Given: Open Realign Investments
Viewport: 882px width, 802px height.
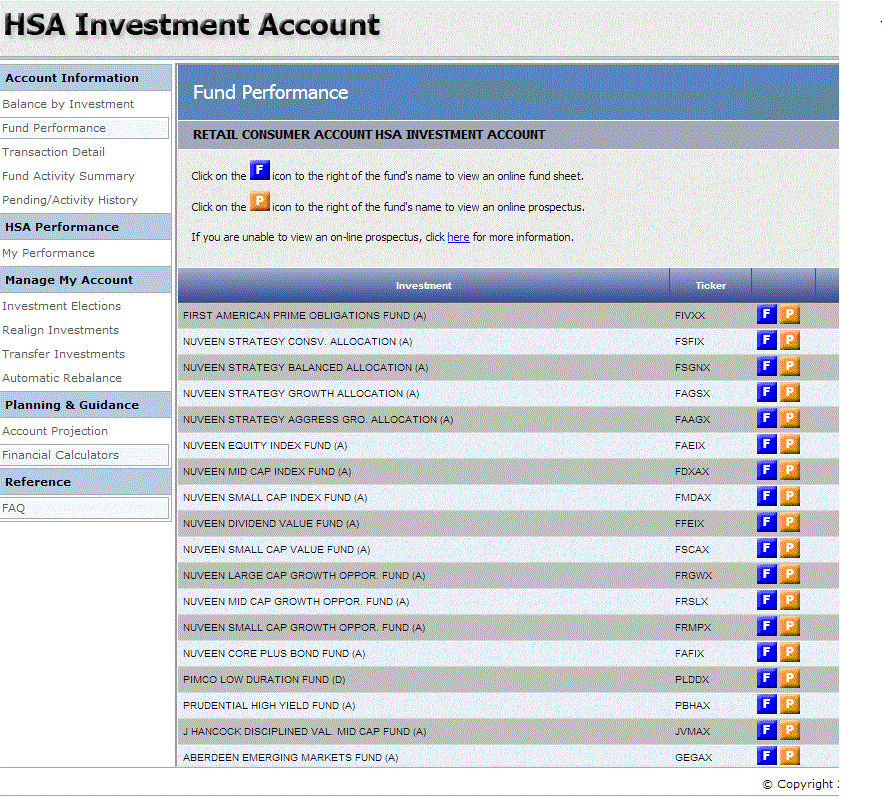Looking at the screenshot, I should click(x=60, y=330).
